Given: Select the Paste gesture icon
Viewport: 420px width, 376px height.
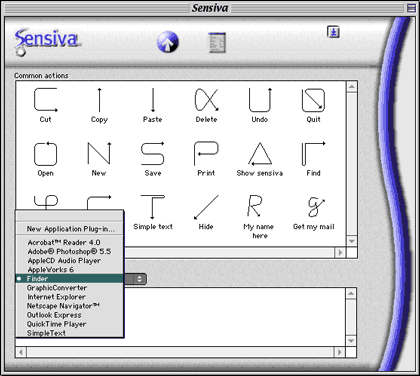Looking at the screenshot, I should click(153, 100).
